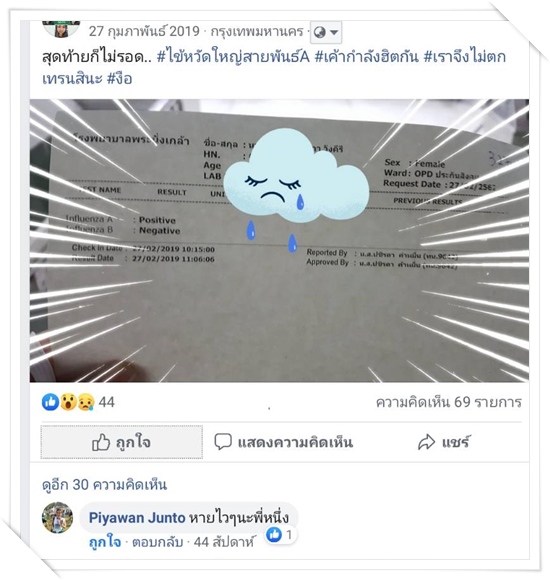Screen dimensions: 550x580
Task: Click the poster's profile picture at top
Action: point(61,28)
